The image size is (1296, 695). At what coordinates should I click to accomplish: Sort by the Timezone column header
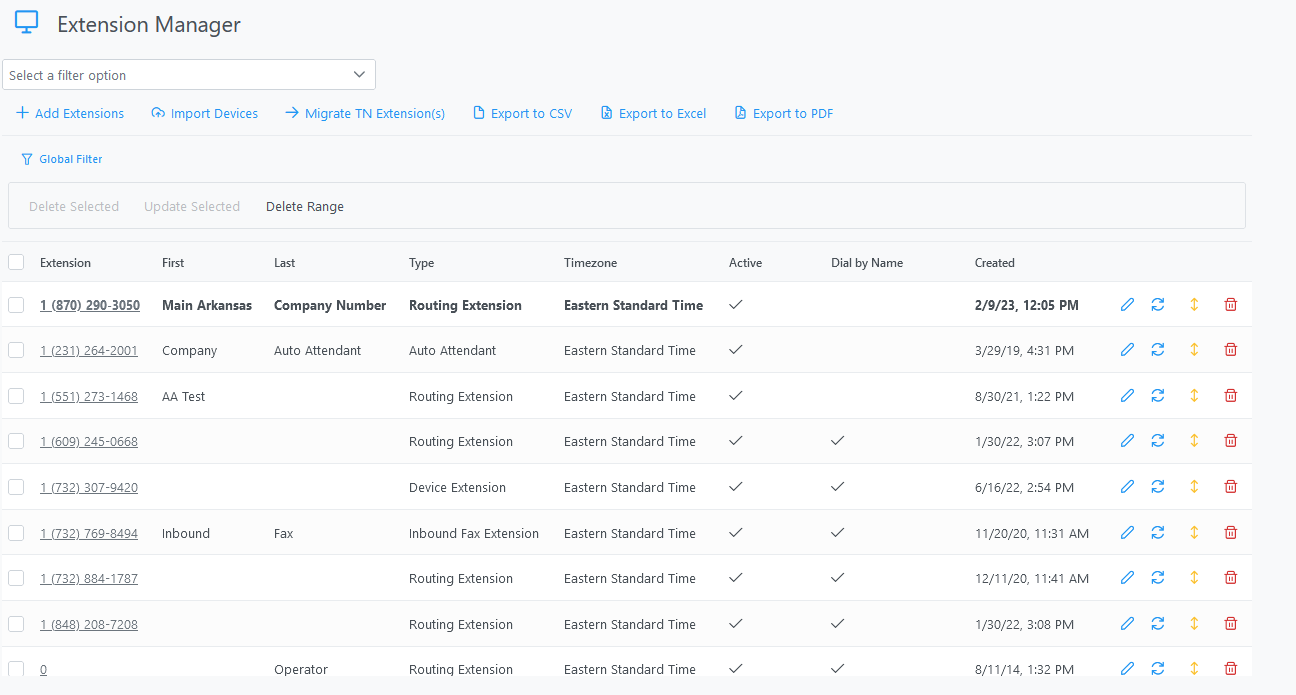(x=590, y=263)
